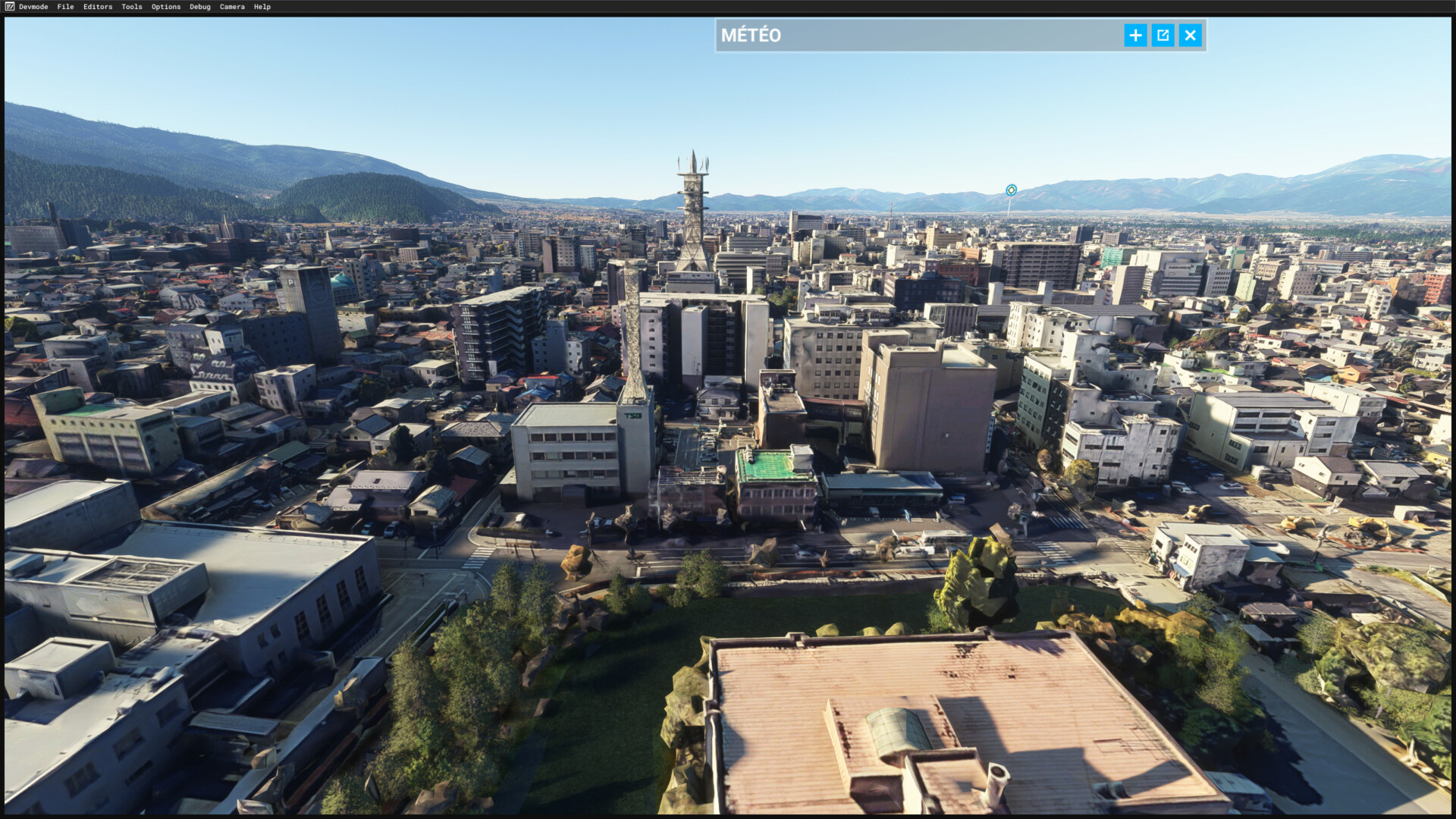
Task: Click the Devmode logo icon in menu bar
Action: tap(9, 7)
